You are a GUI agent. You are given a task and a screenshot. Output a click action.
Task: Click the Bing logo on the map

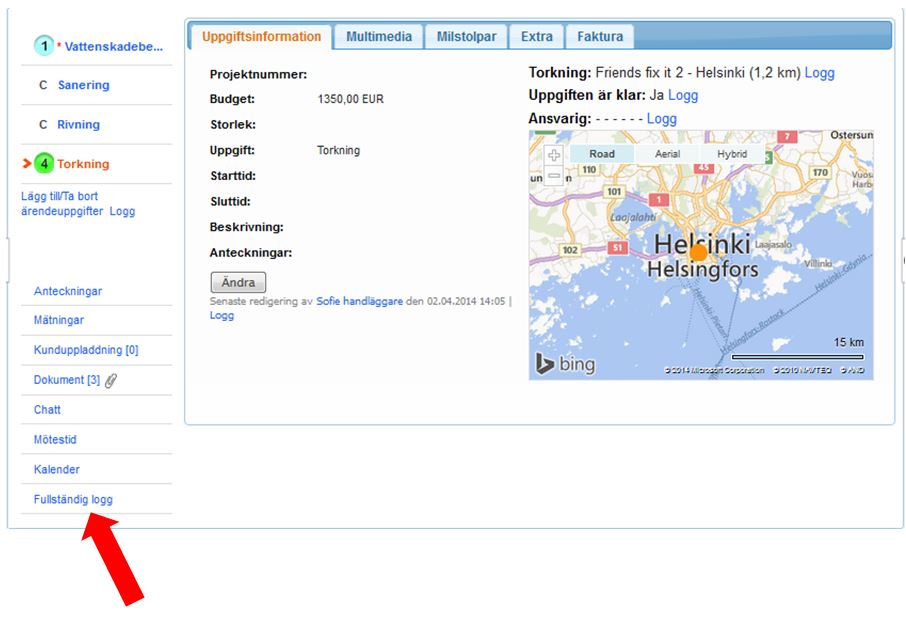(x=565, y=364)
